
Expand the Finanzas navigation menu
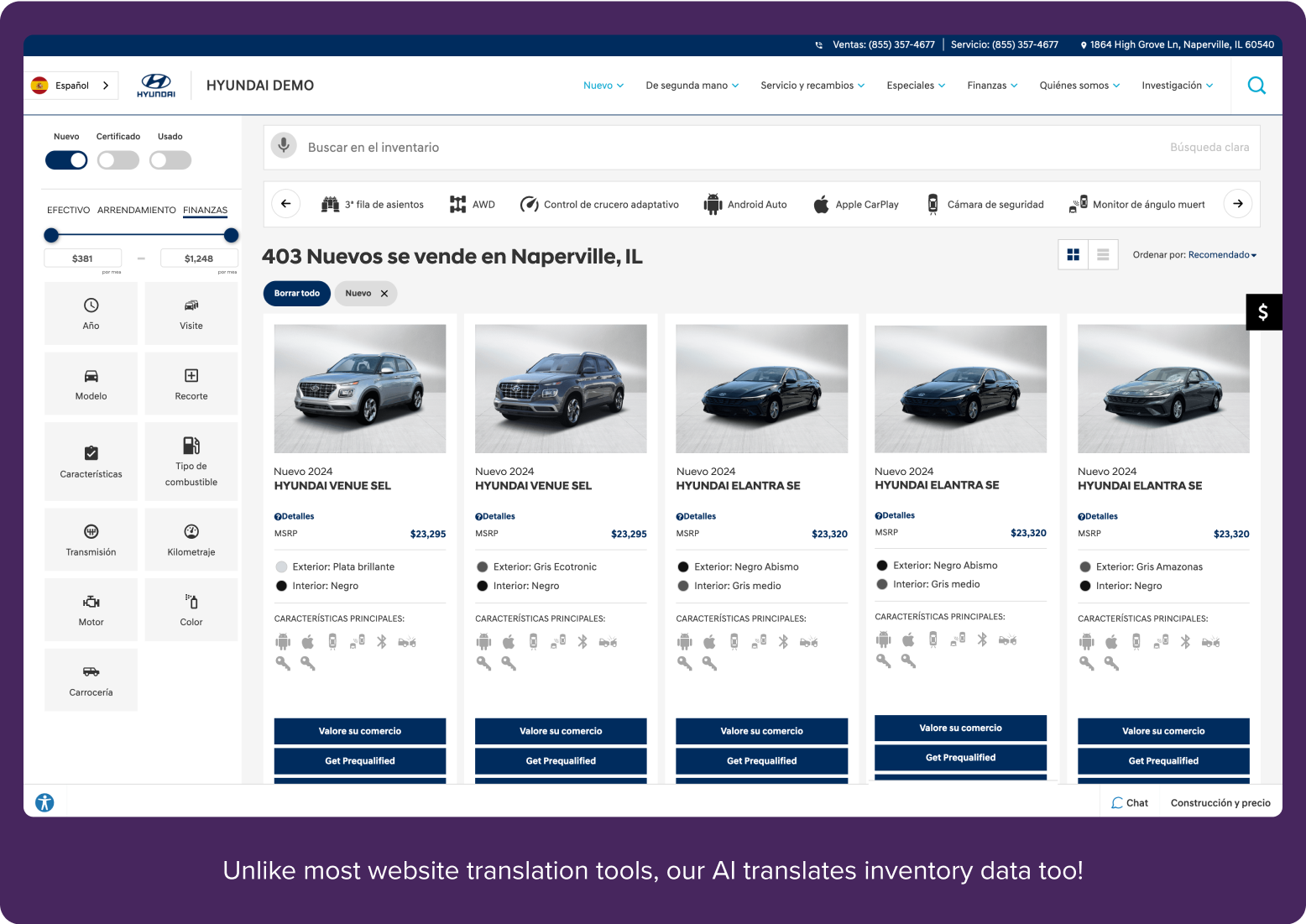992,86
